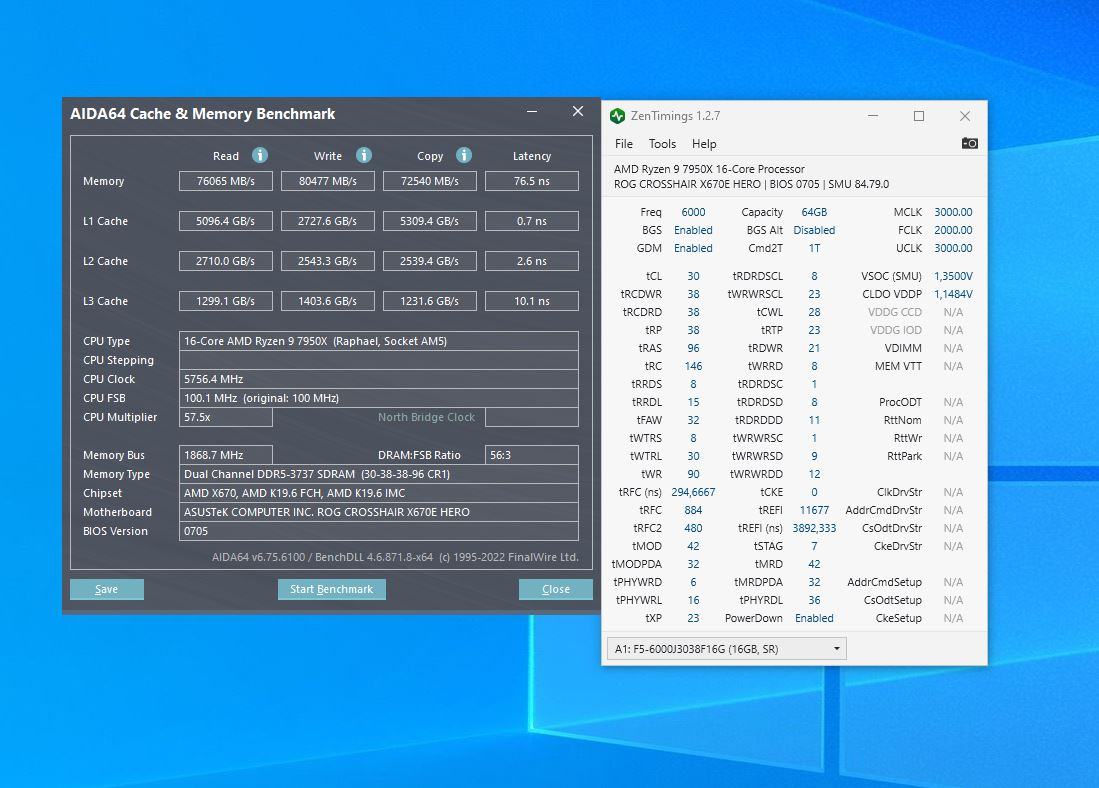The width and height of the screenshot is (1099, 788).
Task: Select the Memory Latency value 76.5 ns
Action: point(532,181)
